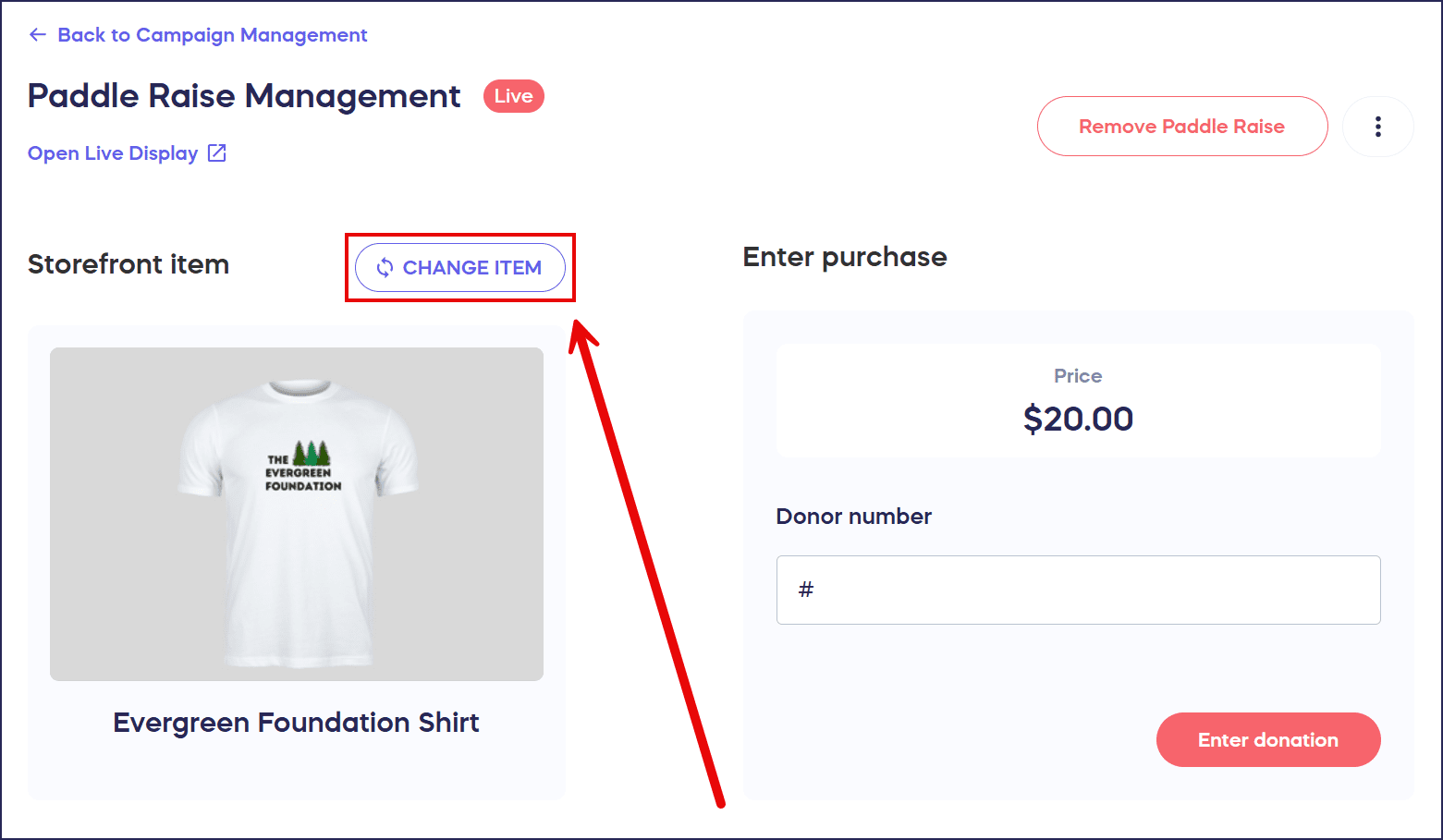Open the three-dot more options menu

pyautogui.click(x=1377, y=127)
